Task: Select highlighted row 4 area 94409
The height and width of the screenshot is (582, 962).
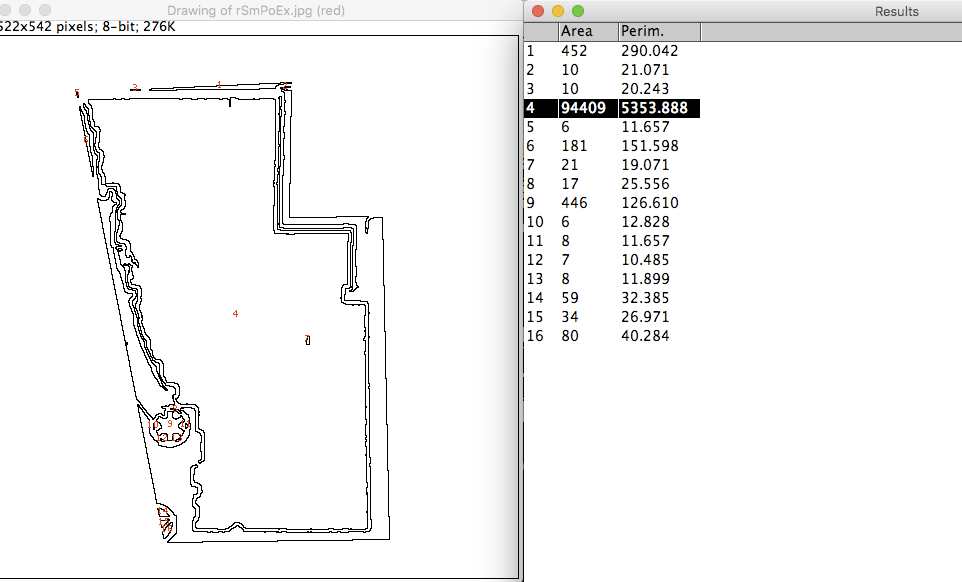Action: [612, 108]
